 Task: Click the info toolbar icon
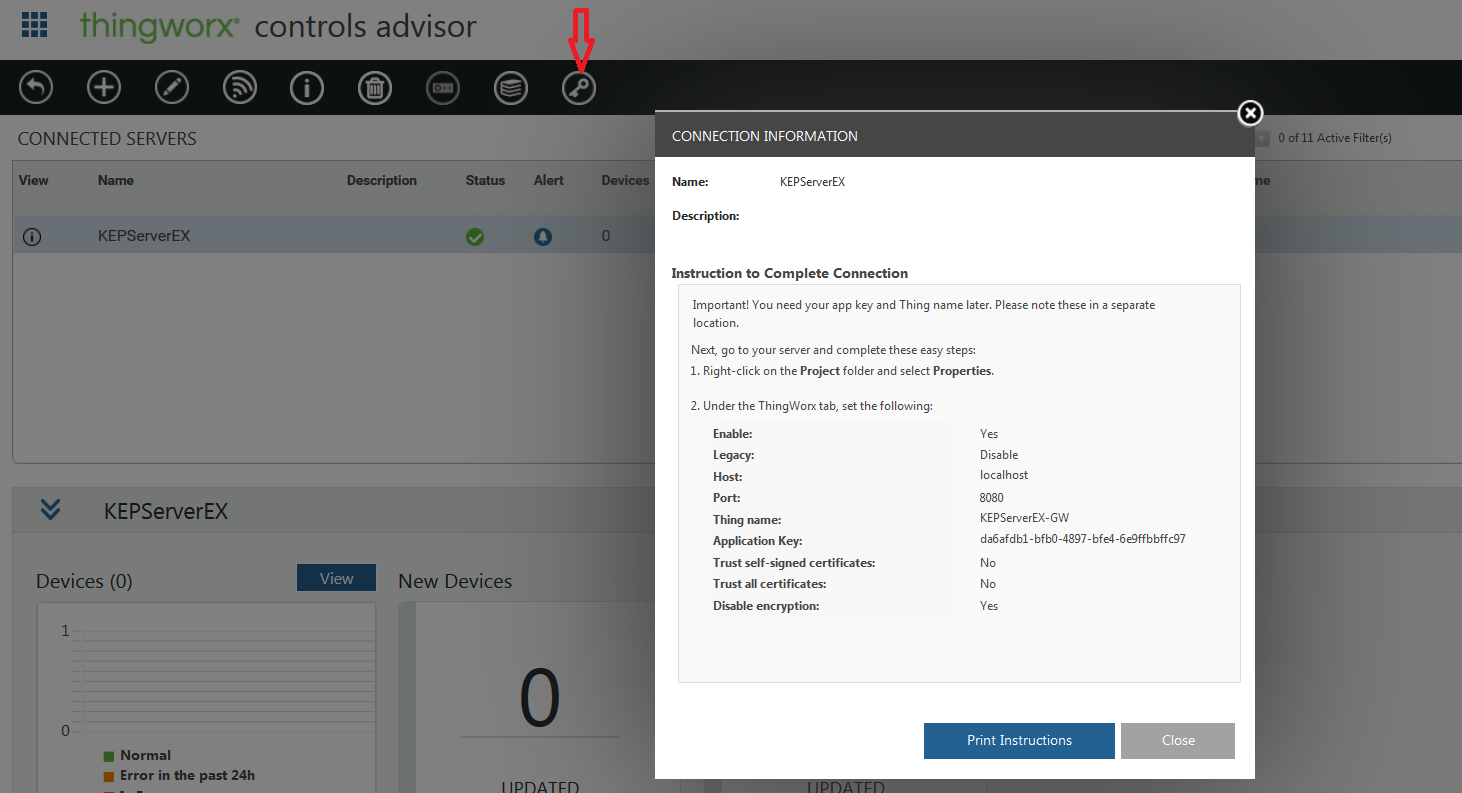[307, 88]
